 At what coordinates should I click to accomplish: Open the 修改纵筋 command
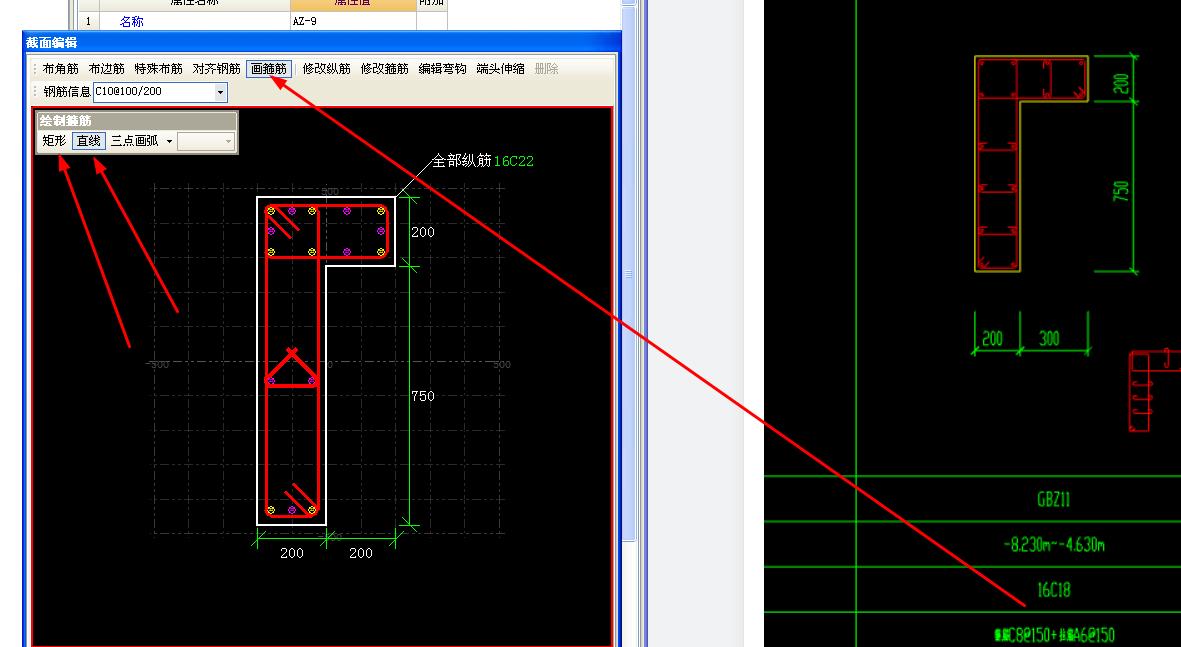(326, 69)
